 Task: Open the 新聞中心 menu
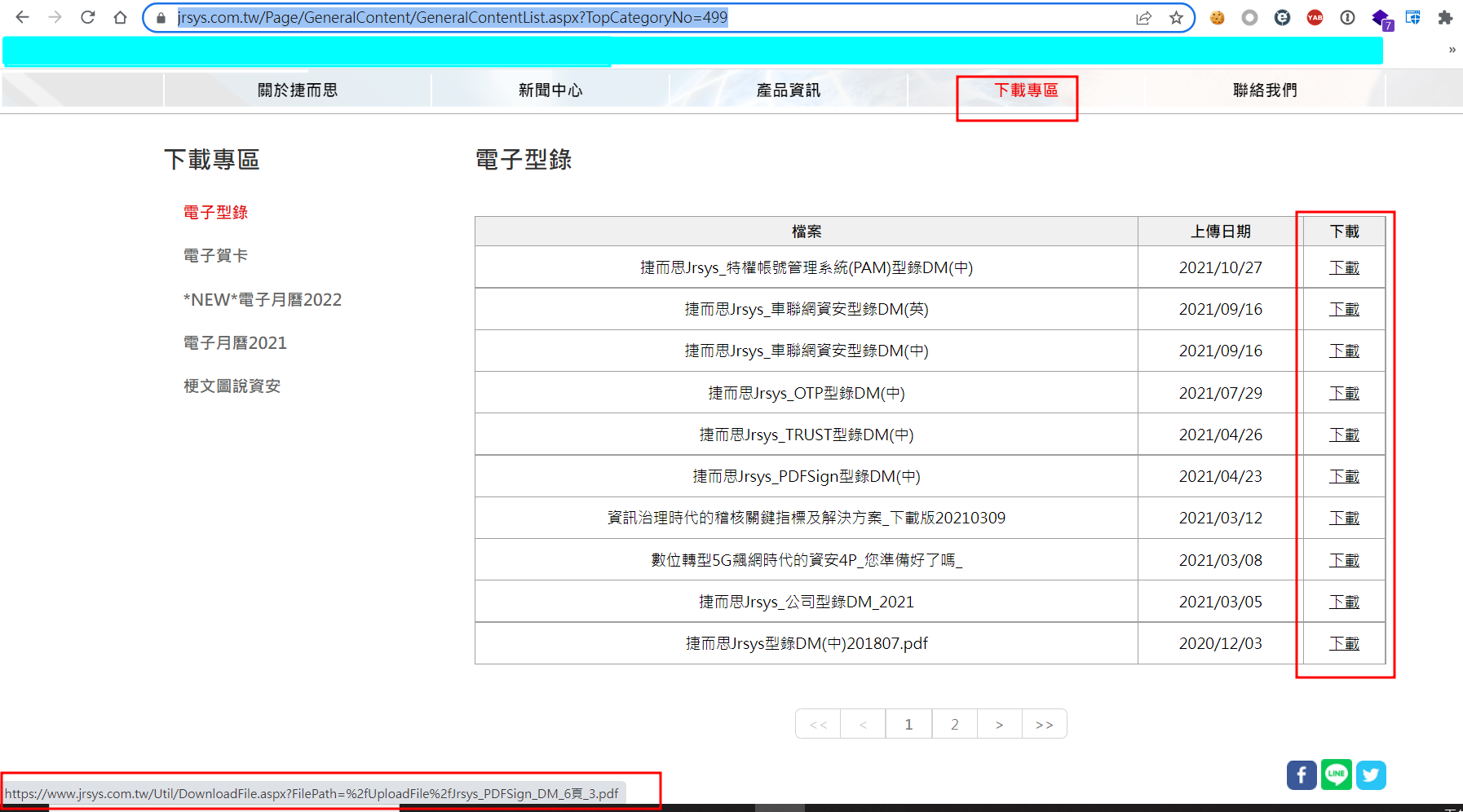coord(550,90)
